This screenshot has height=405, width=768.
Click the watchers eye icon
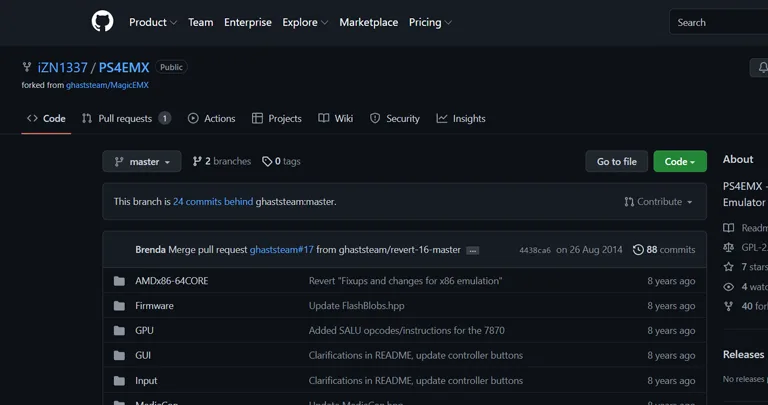pos(729,287)
